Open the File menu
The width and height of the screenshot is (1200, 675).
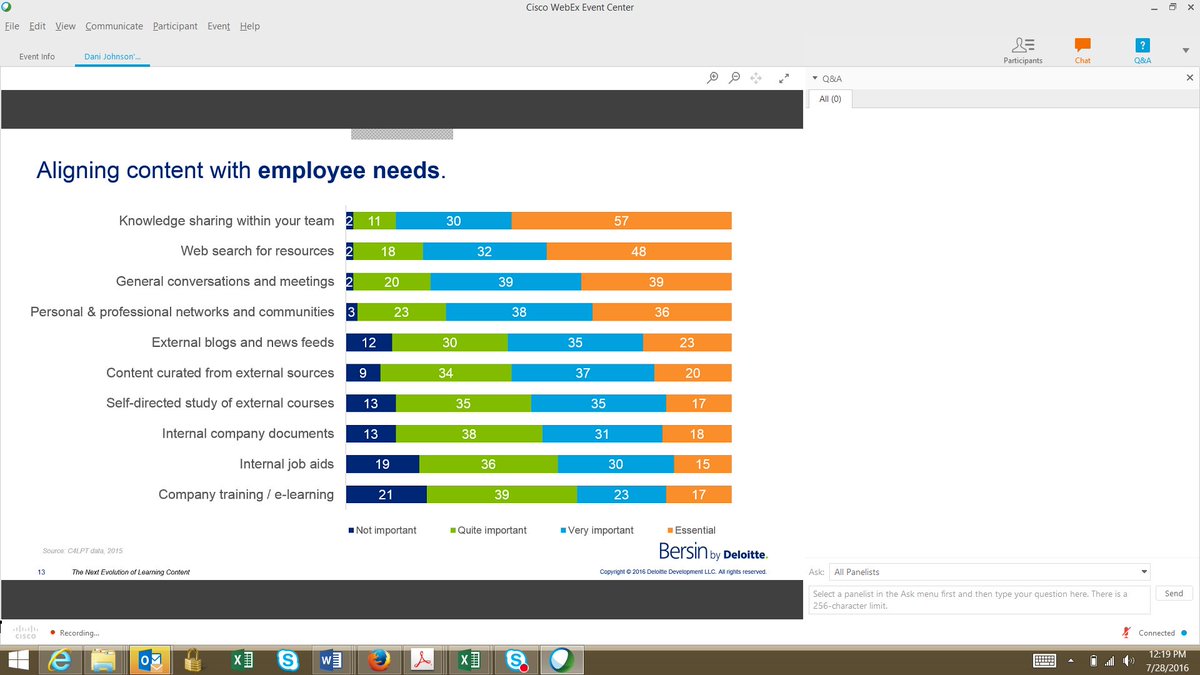pyautogui.click(x=12, y=26)
